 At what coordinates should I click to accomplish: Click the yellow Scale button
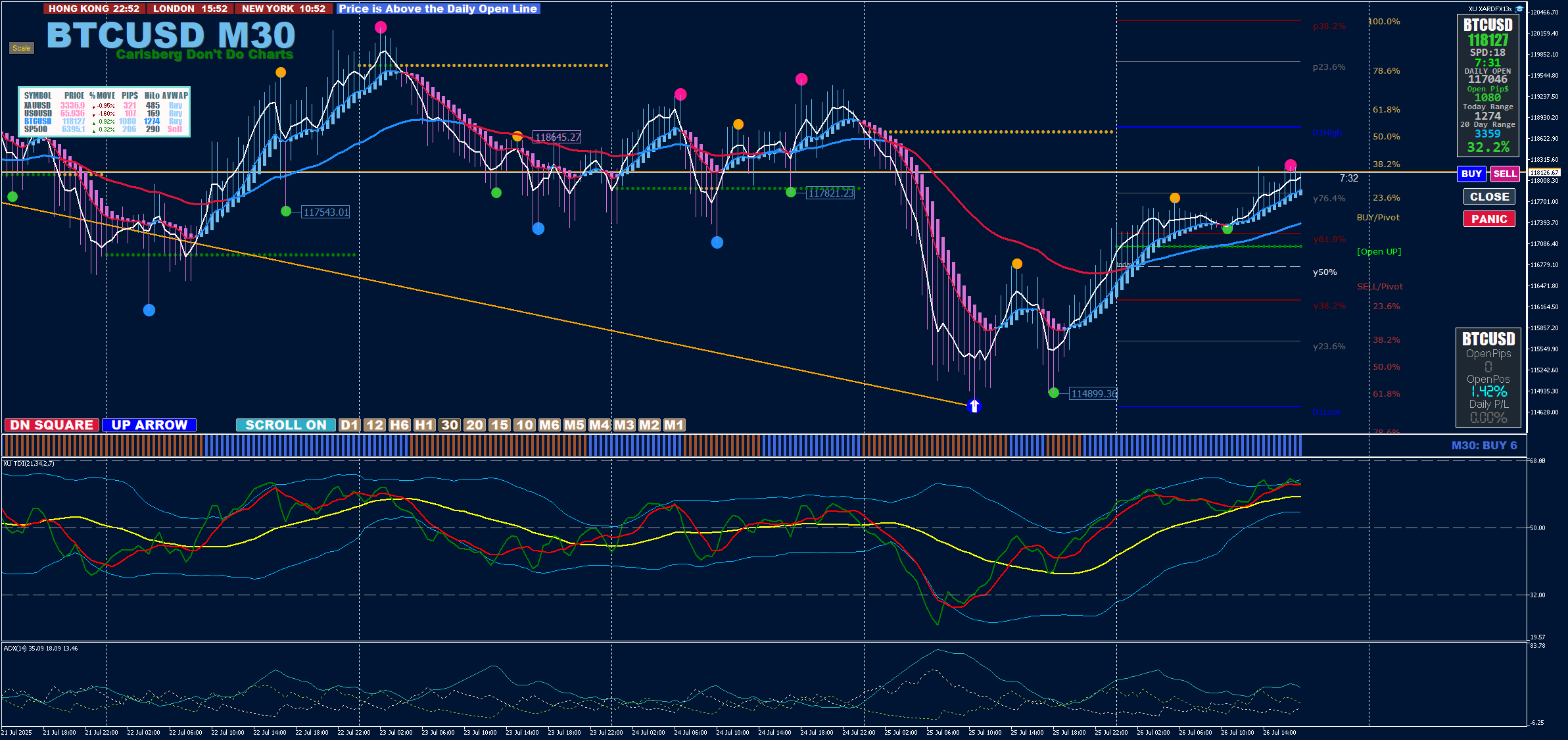point(21,48)
